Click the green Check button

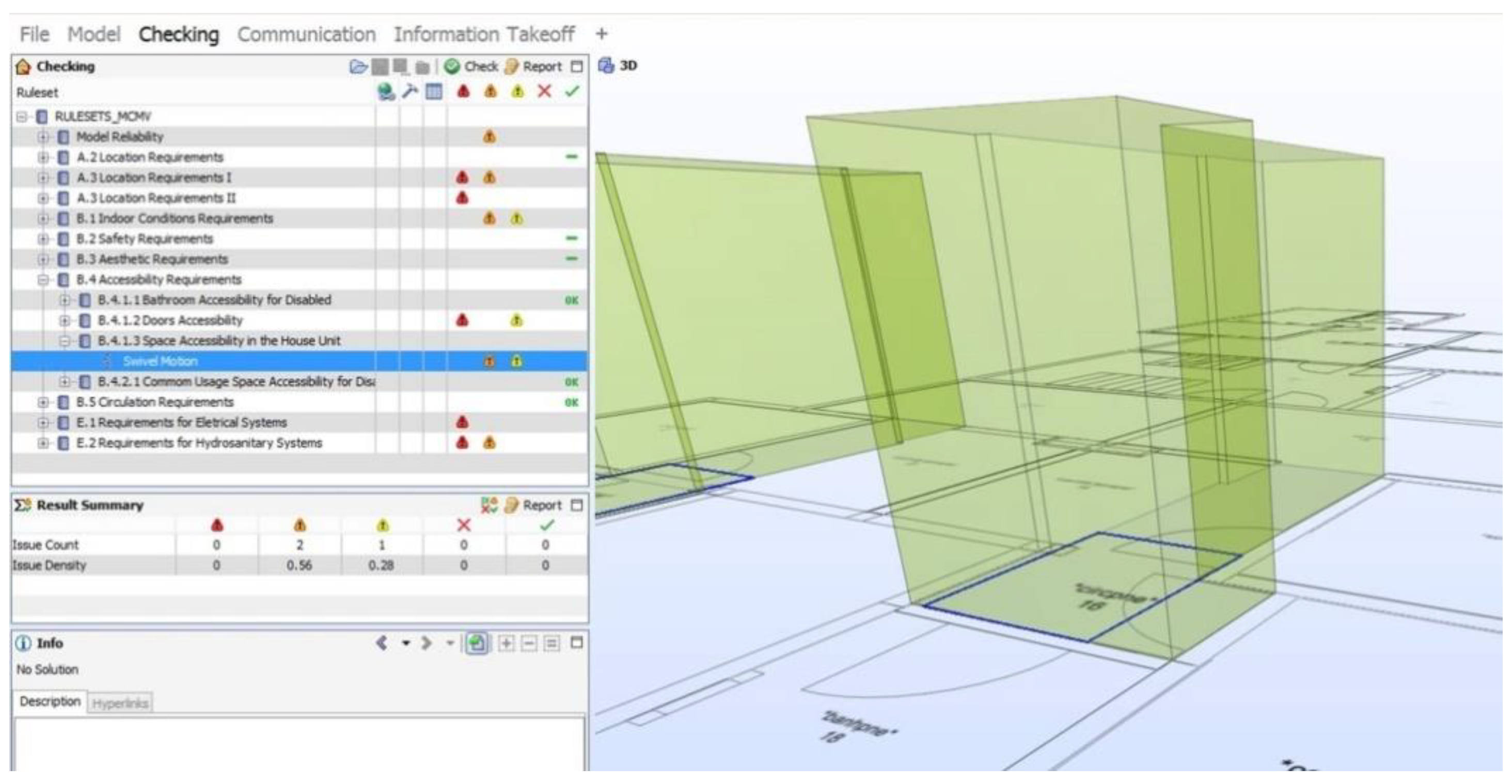pos(471,66)
